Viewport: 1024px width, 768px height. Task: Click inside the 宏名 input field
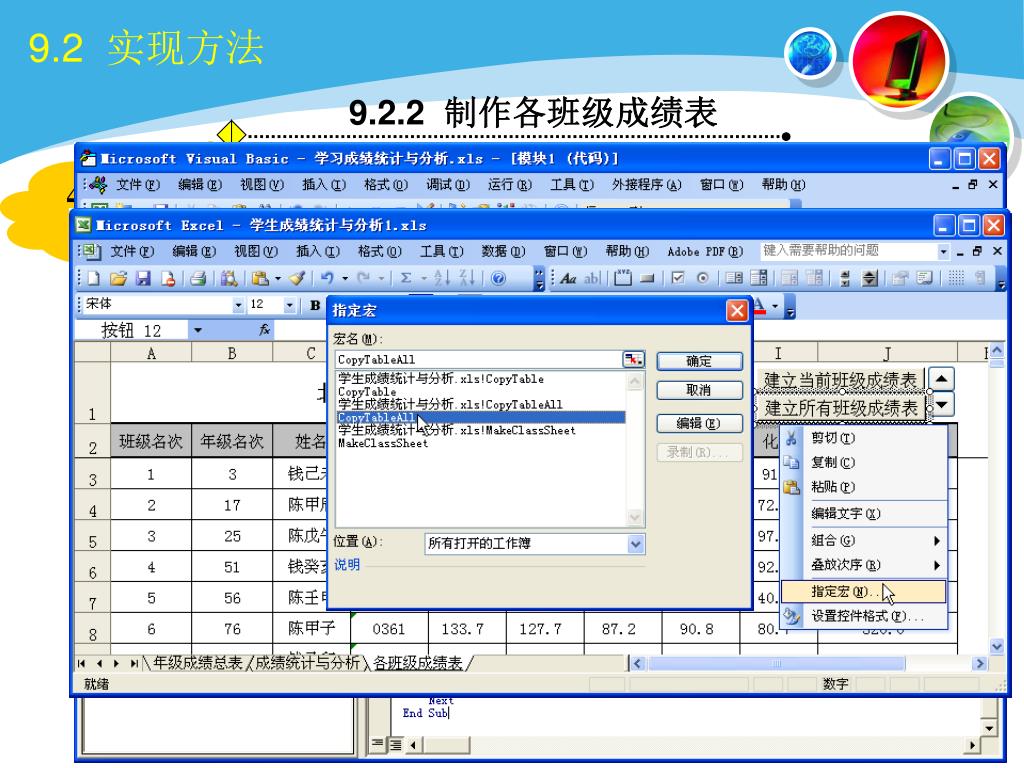point(480,360)
